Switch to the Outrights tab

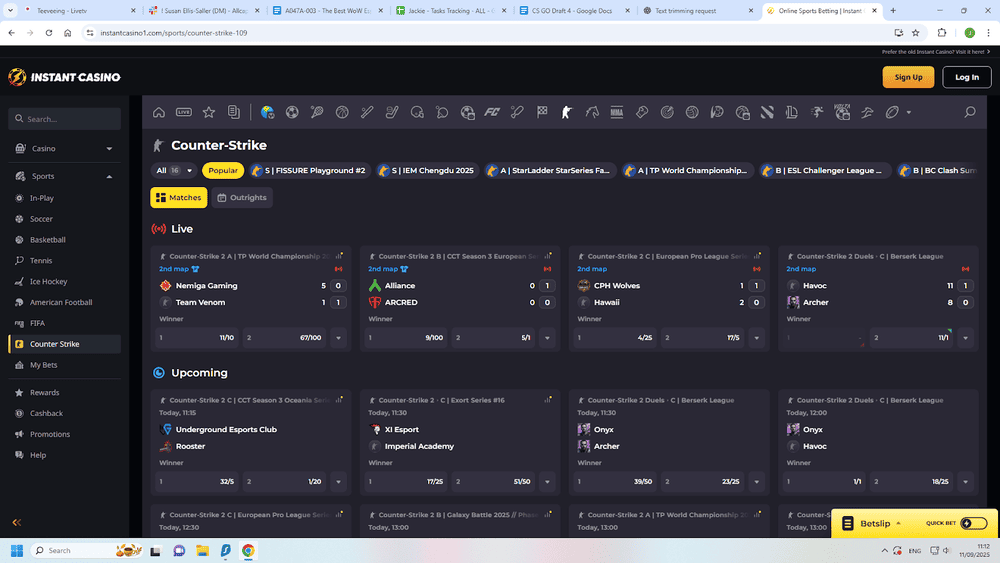[x=242, y=198]
